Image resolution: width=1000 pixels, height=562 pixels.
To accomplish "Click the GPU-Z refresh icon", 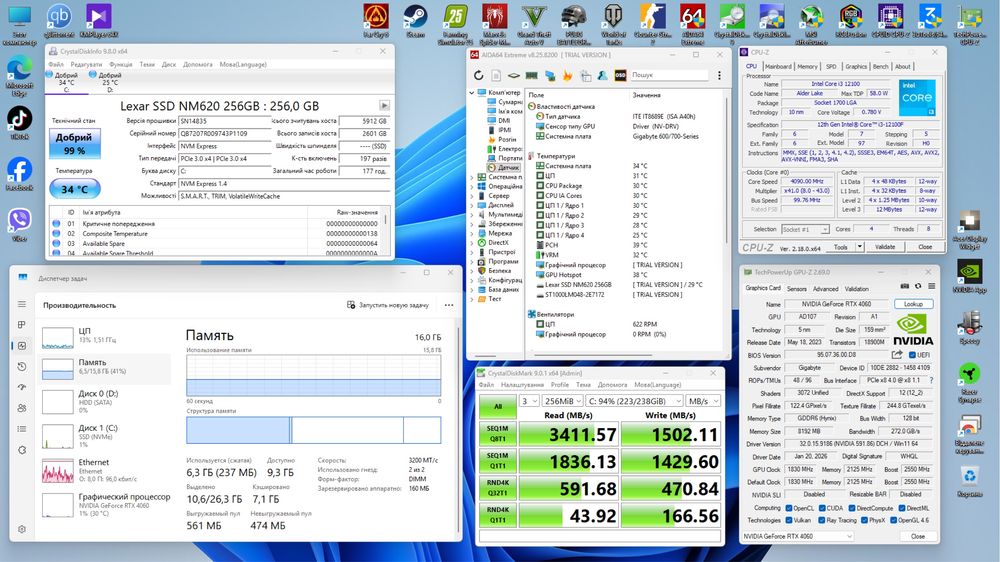I will click(918, 286).
